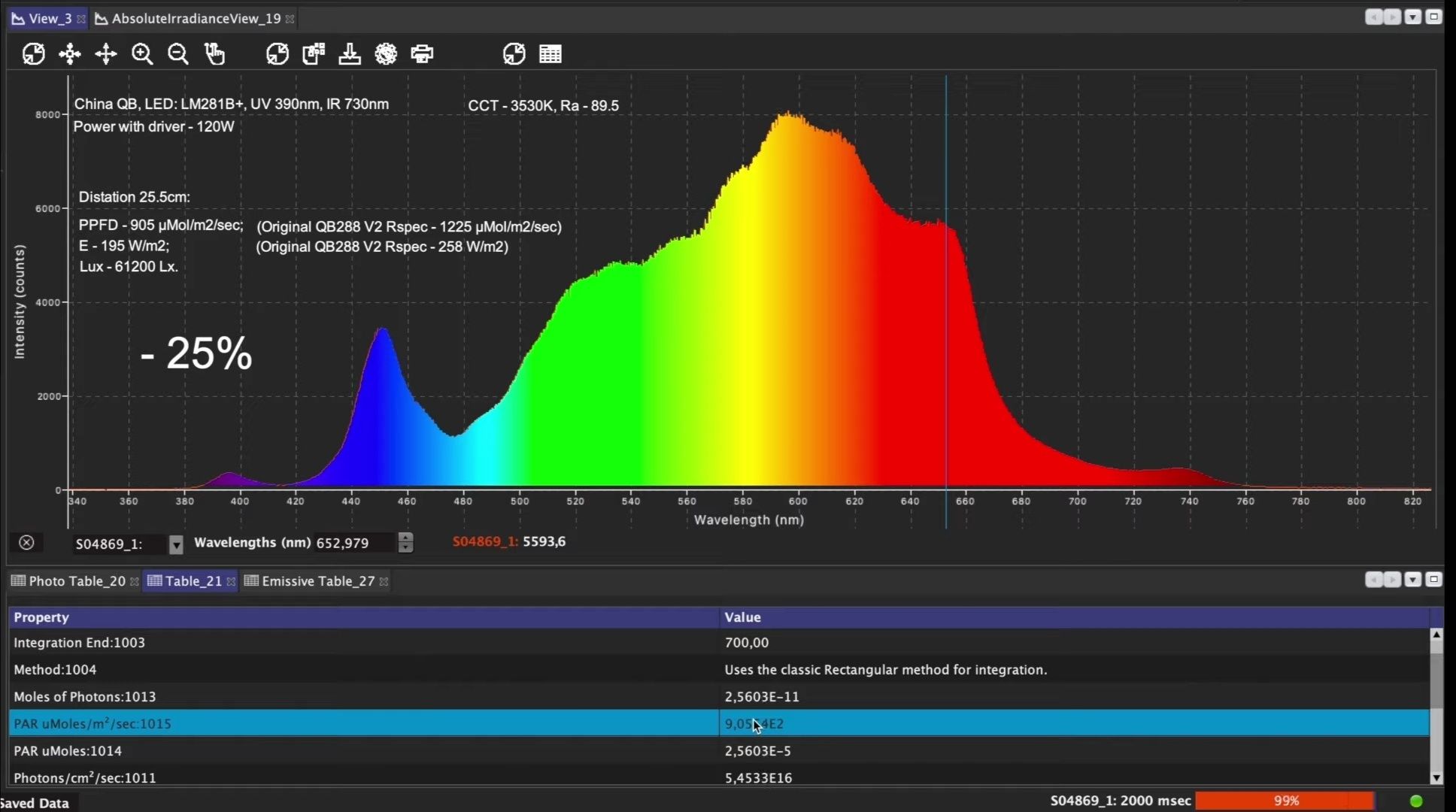The width and height of the screenshot is (1456, 812).
Task: Click the 'Saved Data' status bar label
Action: coord(35,803)
